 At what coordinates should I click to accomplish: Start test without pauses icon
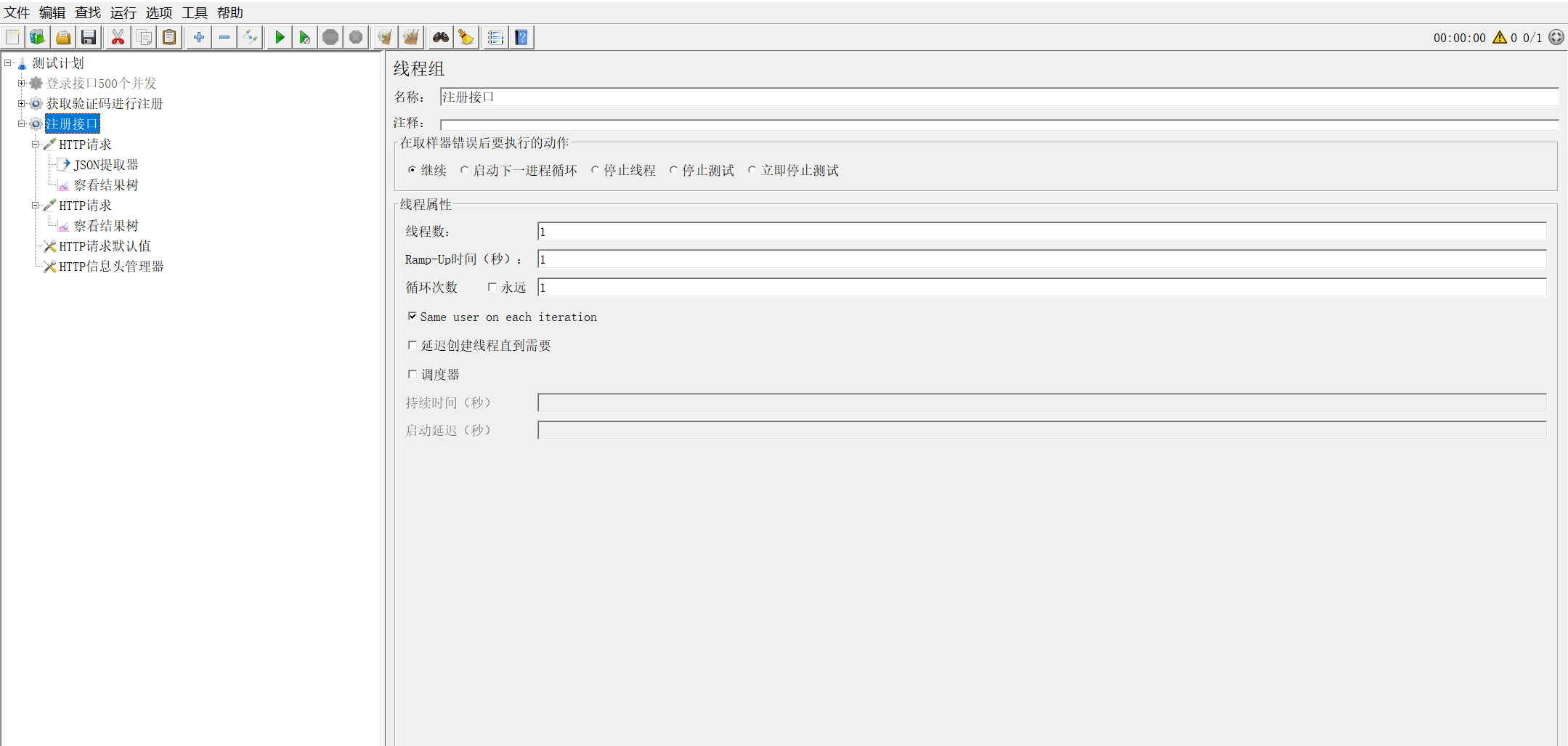[x=305, y=37]
